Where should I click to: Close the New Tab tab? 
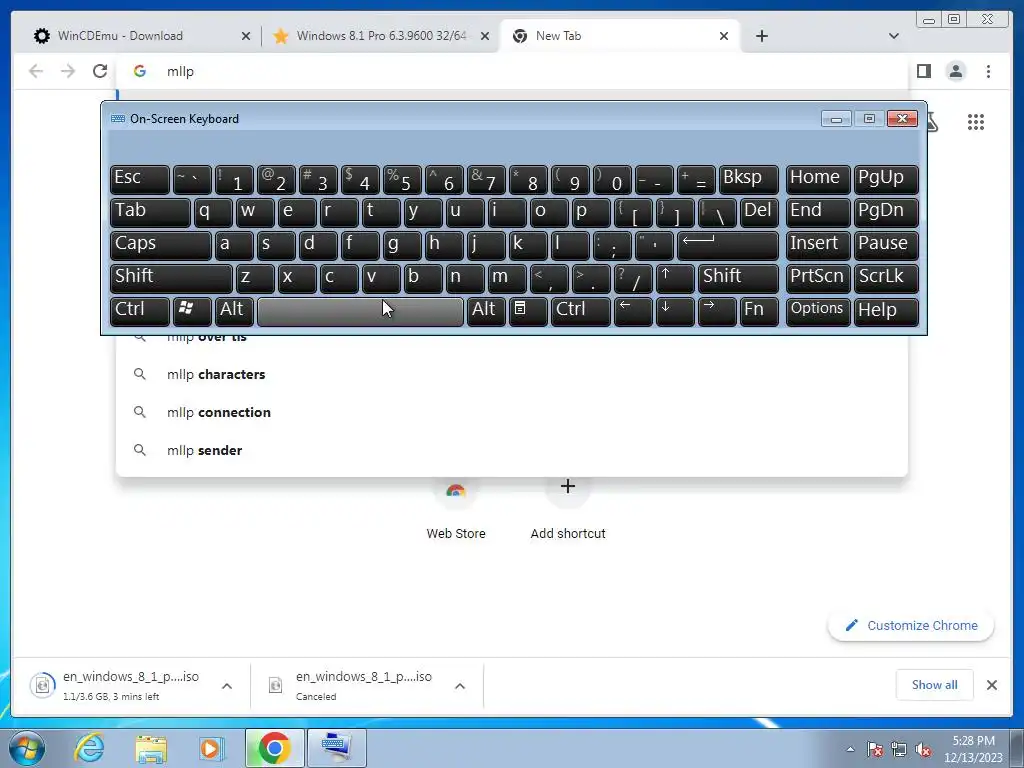(x=724, y=36)
